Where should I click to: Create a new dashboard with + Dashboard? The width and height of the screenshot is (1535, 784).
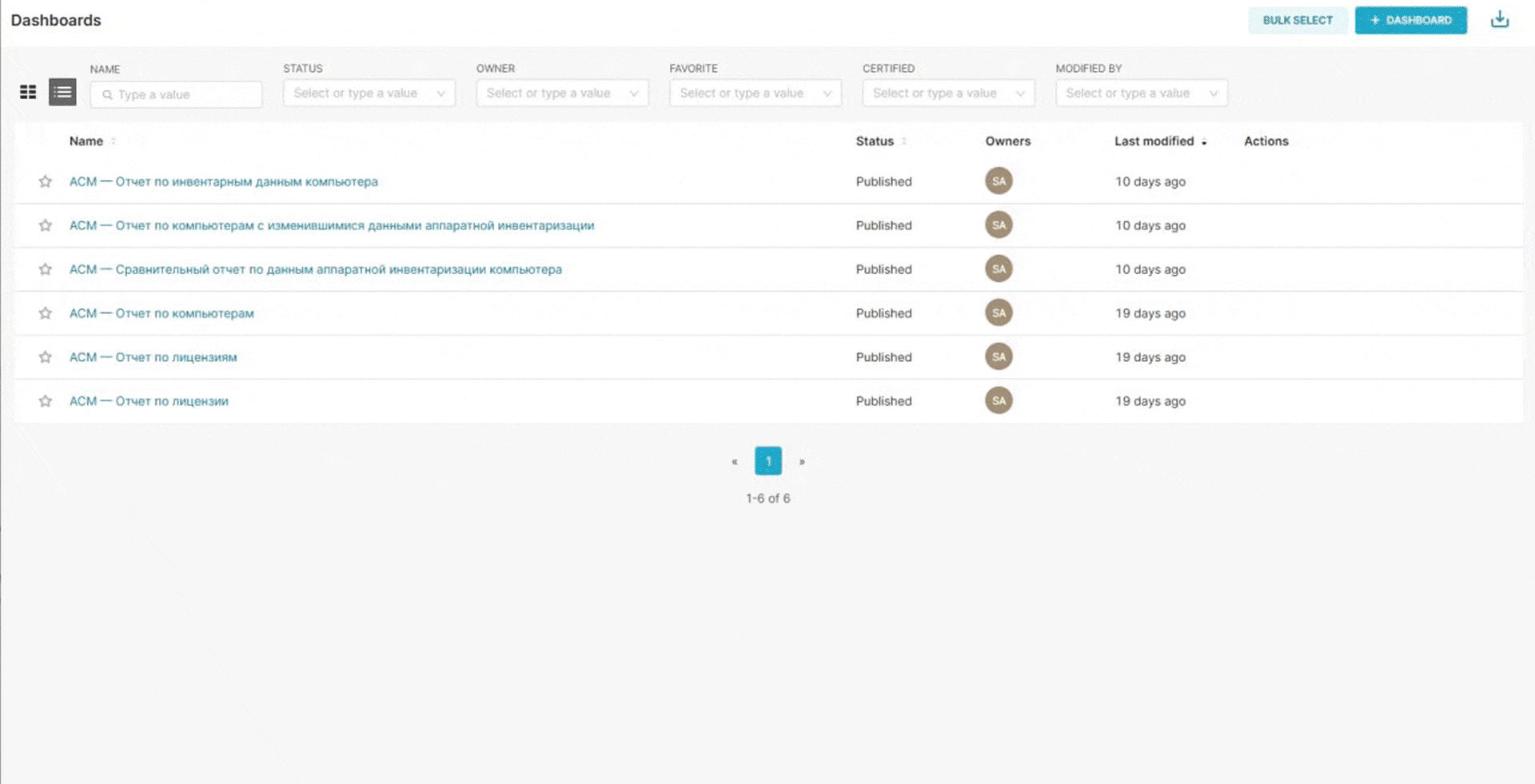point(1411,20)
